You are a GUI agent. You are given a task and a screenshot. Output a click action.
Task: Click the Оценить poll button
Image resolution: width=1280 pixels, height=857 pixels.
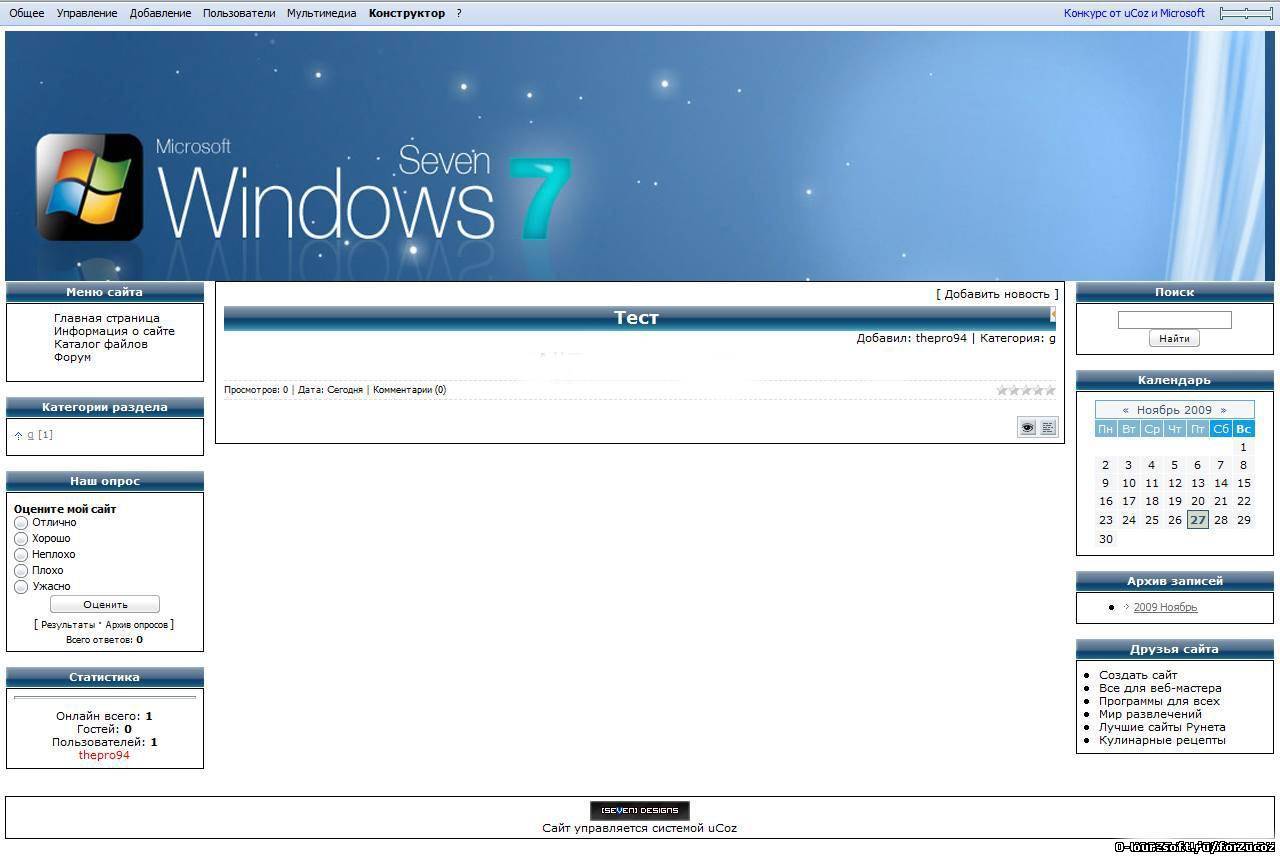tap(105, 604)
